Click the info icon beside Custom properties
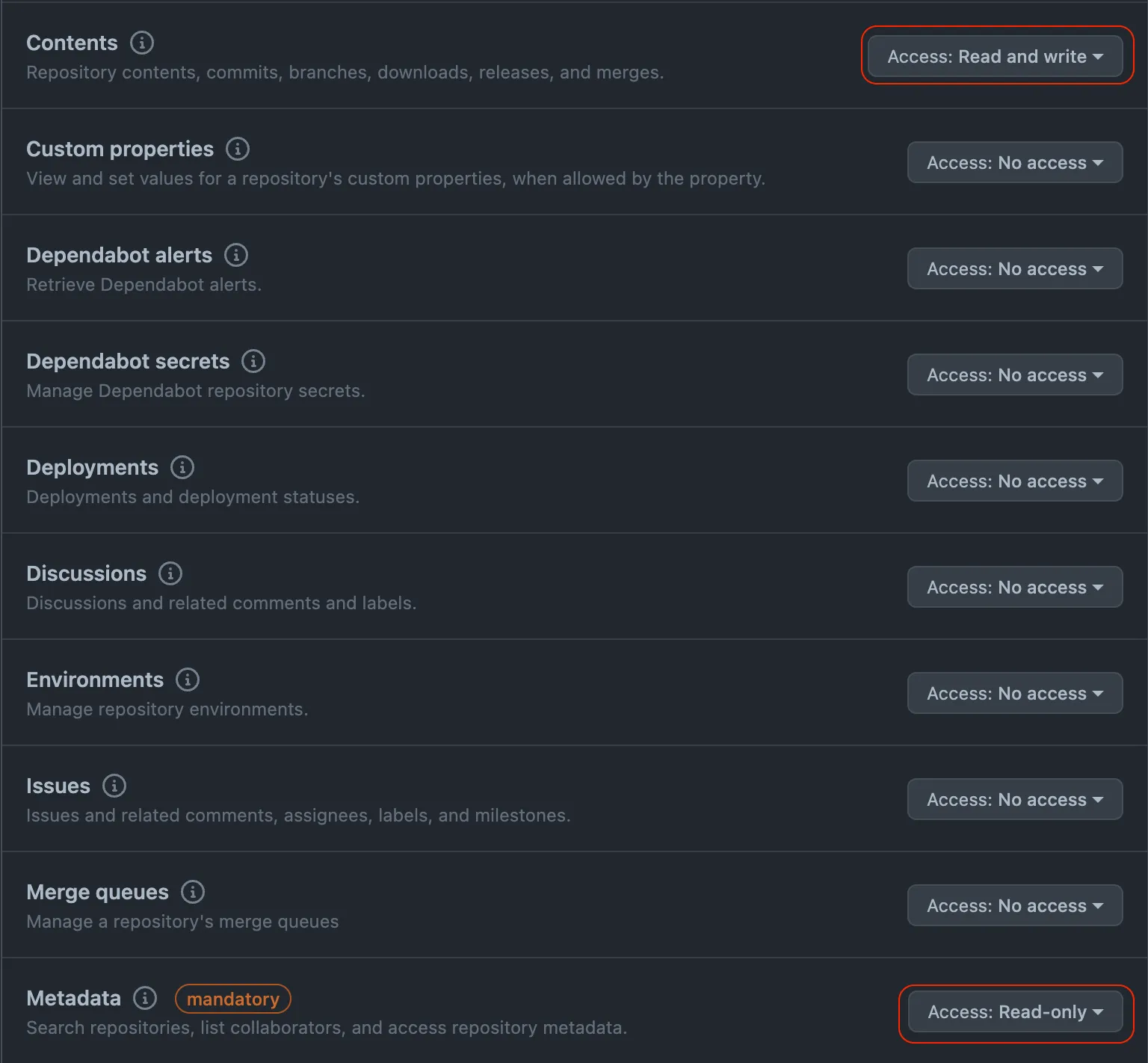 click(238, 149)
